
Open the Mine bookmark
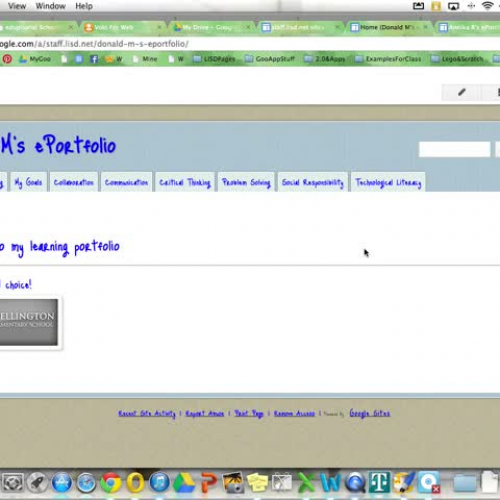145,59
